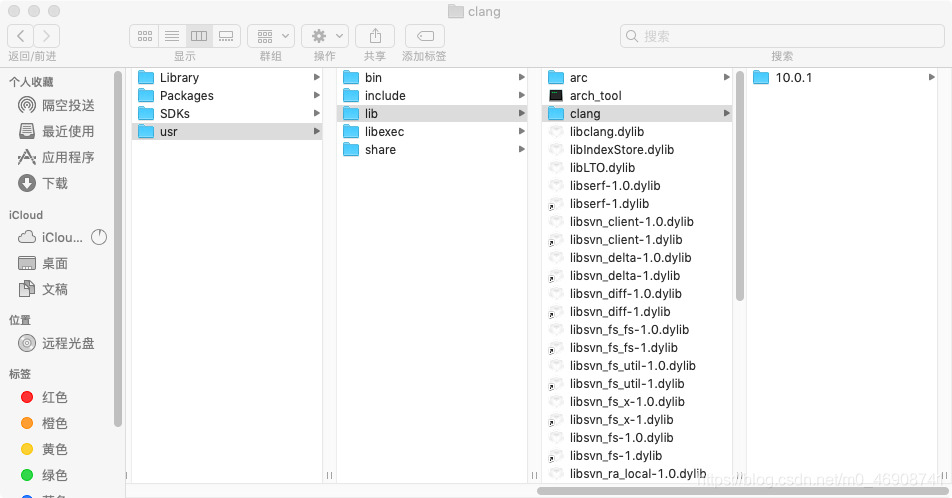Click the horizontal scrollbar at bottom
The height and width of the screenshot is (498, 952).
[744, 491]
